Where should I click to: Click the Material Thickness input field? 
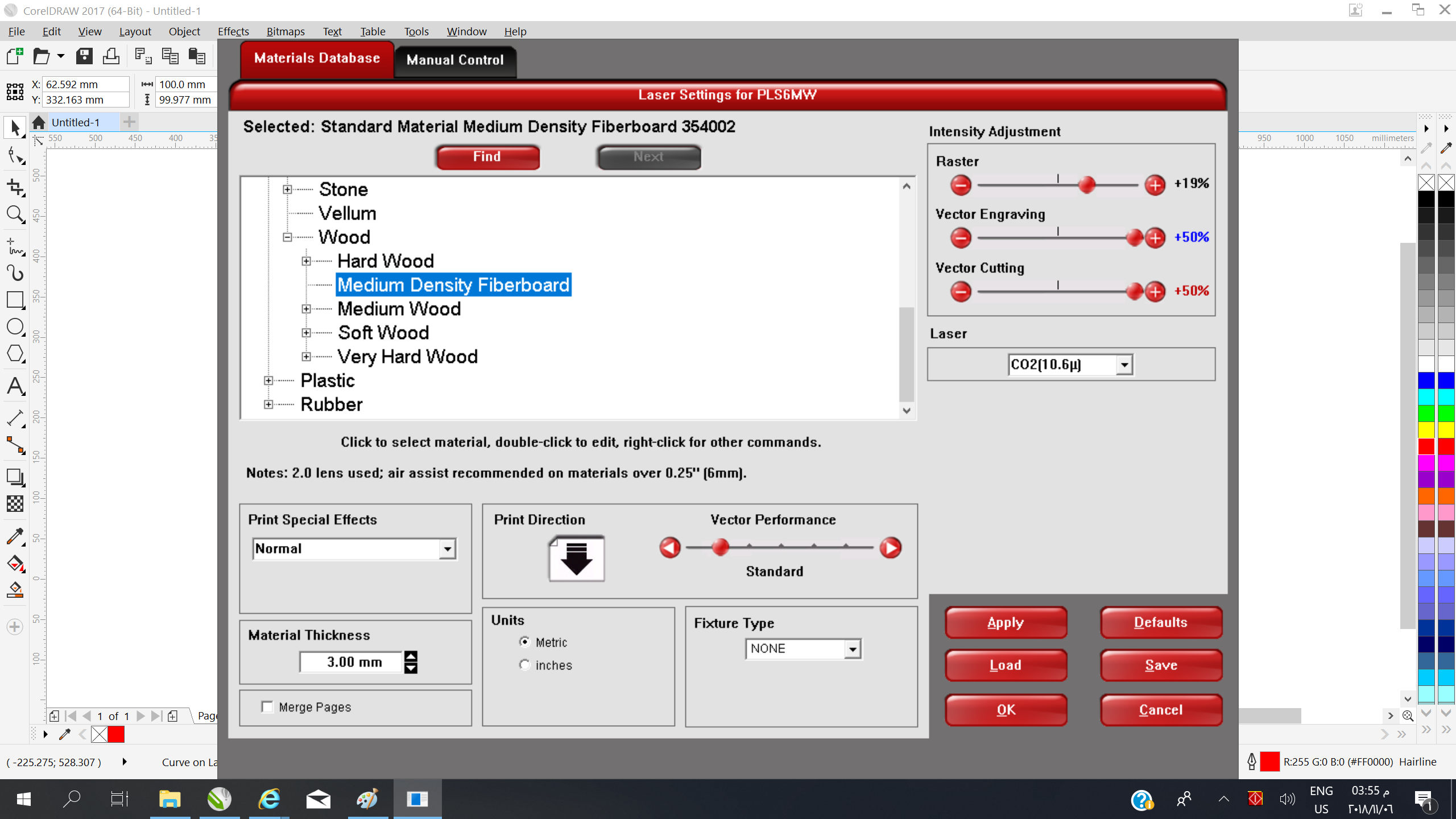click(351, 662)
